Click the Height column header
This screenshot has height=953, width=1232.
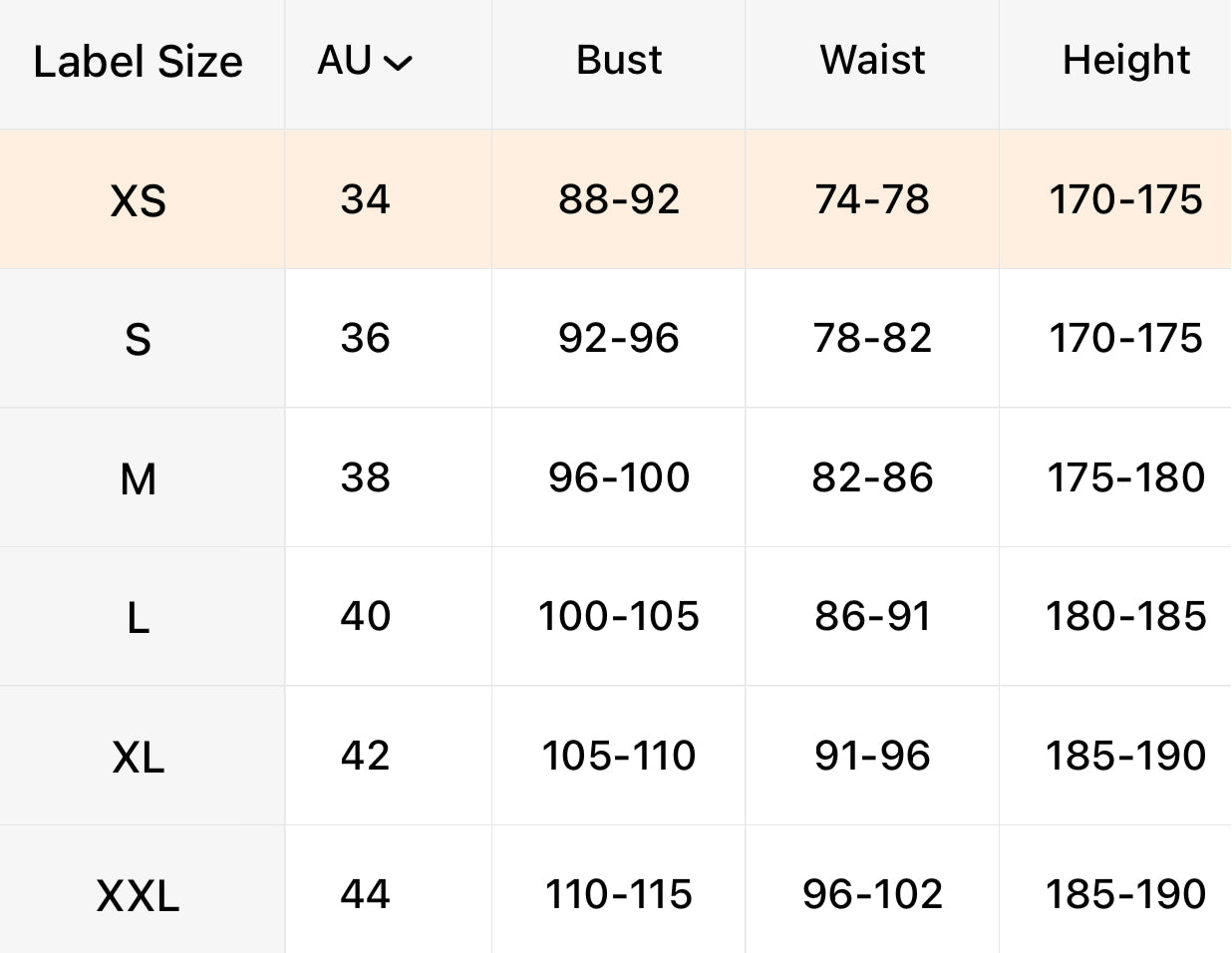[x=1125, y=60]
